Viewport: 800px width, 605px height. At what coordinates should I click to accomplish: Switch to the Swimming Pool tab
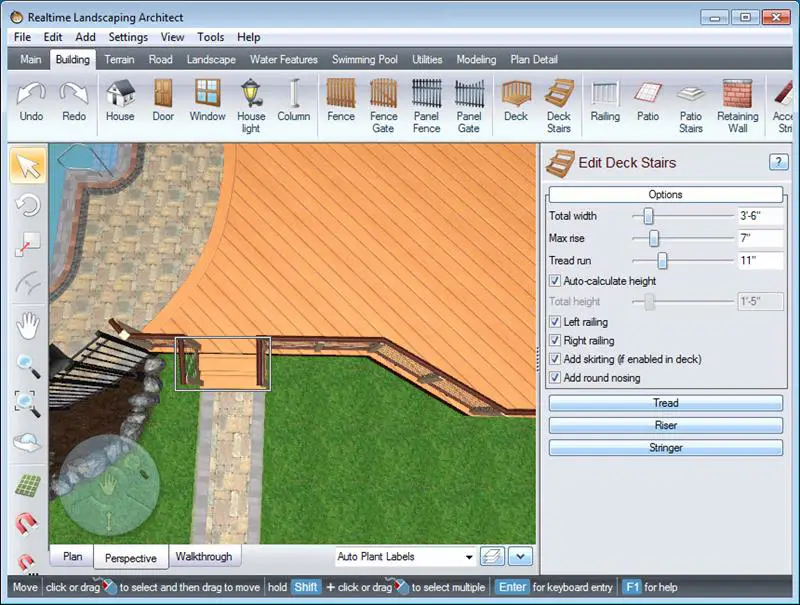tap(365, 60)
